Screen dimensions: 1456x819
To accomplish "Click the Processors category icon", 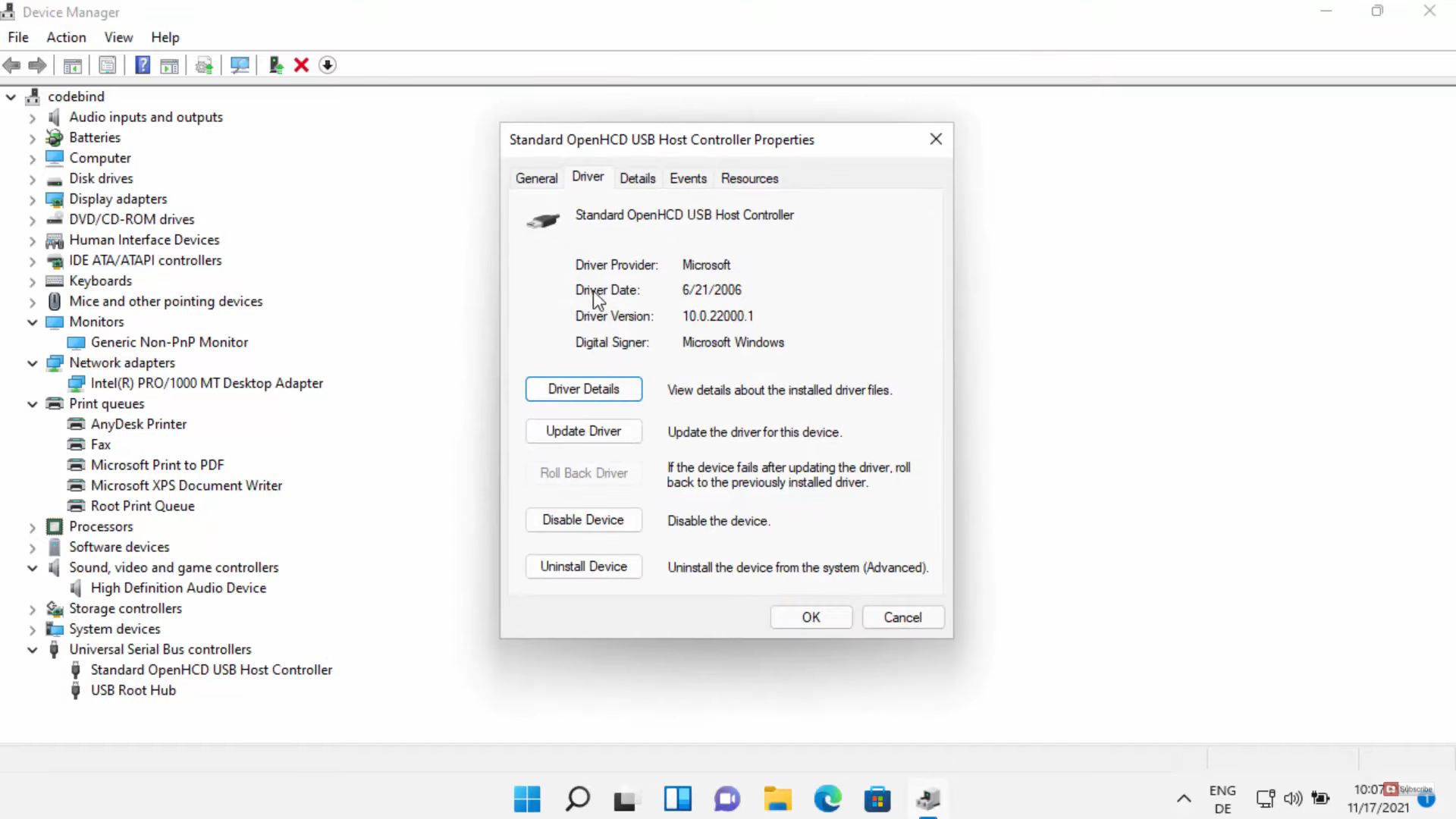I will [54, 526].
